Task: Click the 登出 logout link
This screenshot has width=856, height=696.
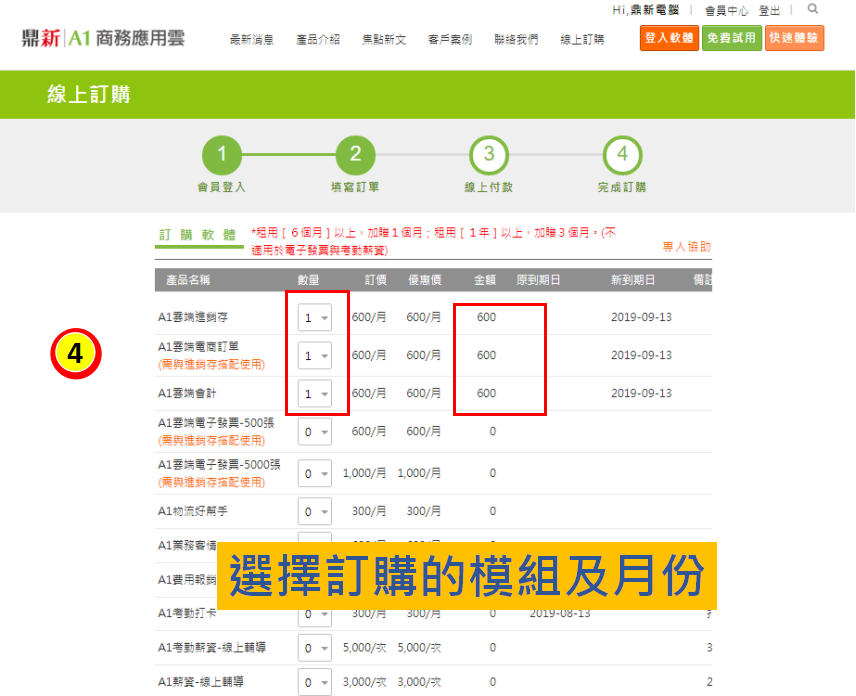Action: pos(769,10)
